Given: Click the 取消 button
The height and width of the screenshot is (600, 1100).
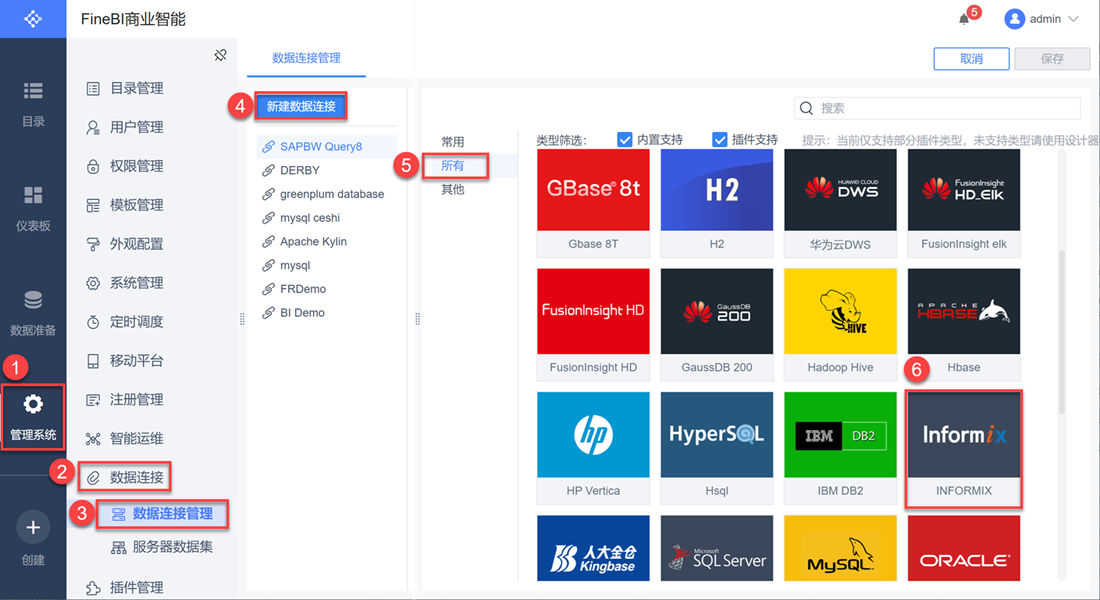Looking at the screenshot, I should pos(971,59).
